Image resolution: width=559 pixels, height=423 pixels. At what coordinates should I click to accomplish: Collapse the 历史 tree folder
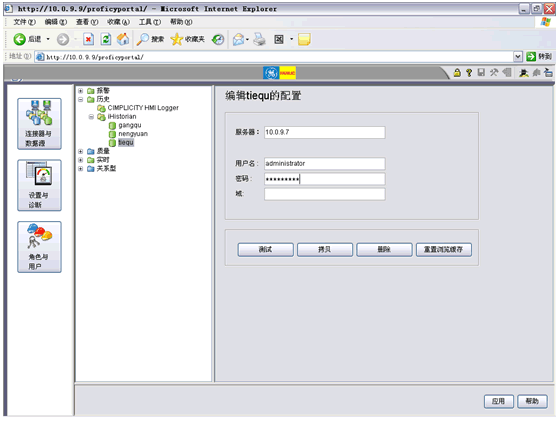click(81, 99)
